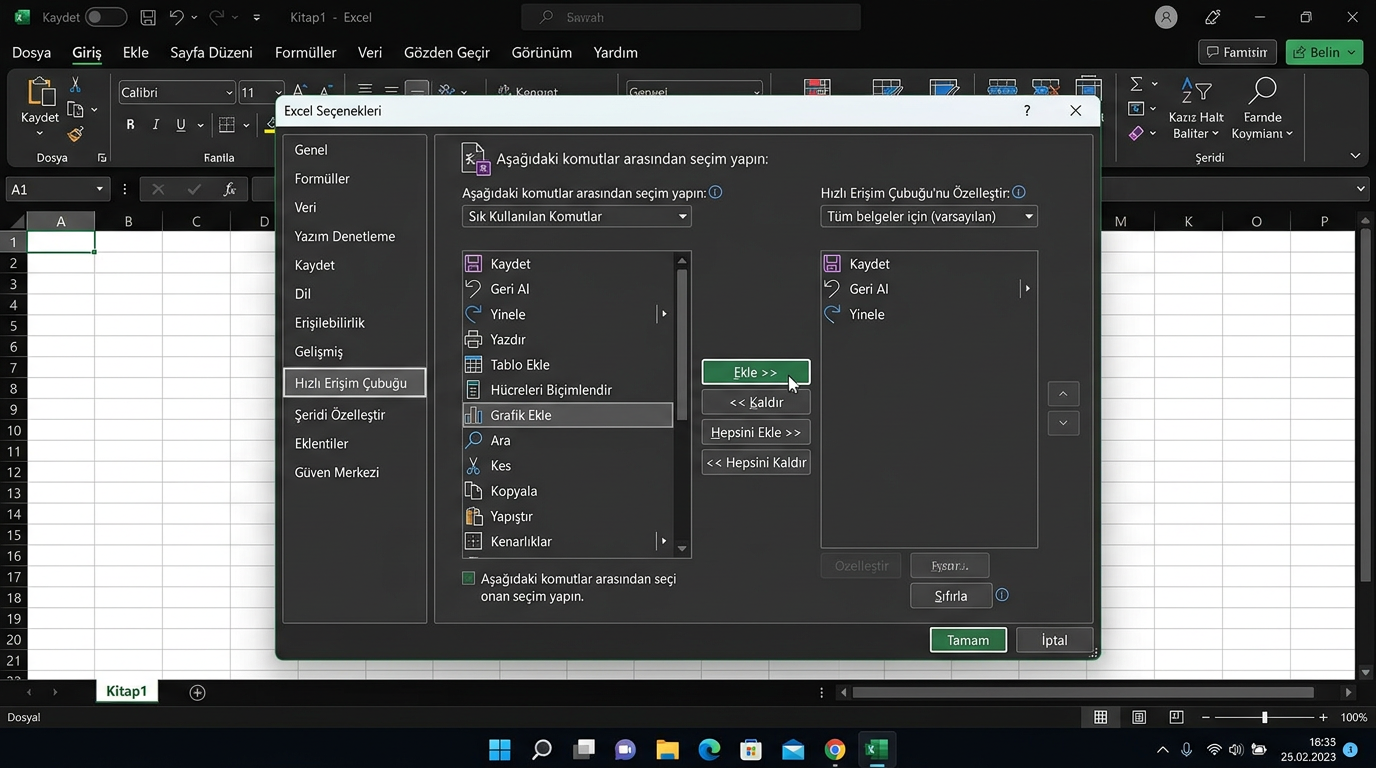Image resolution: width=1376 pixels, height=768 pixels.
Task: Toggle the Kaydet autosave switch
Action: 105,18
